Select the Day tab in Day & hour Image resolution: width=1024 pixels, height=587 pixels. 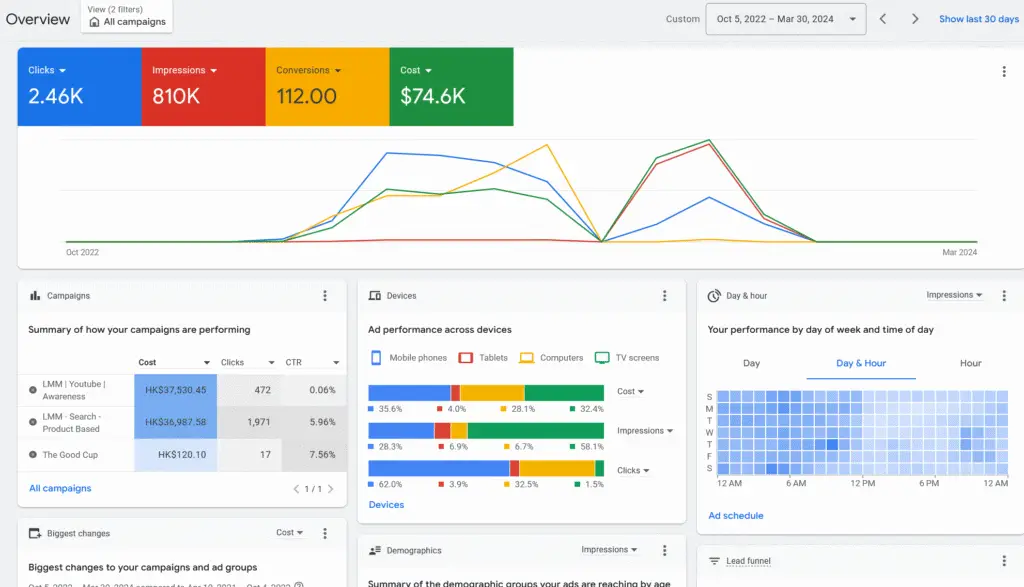pos(752,363)
